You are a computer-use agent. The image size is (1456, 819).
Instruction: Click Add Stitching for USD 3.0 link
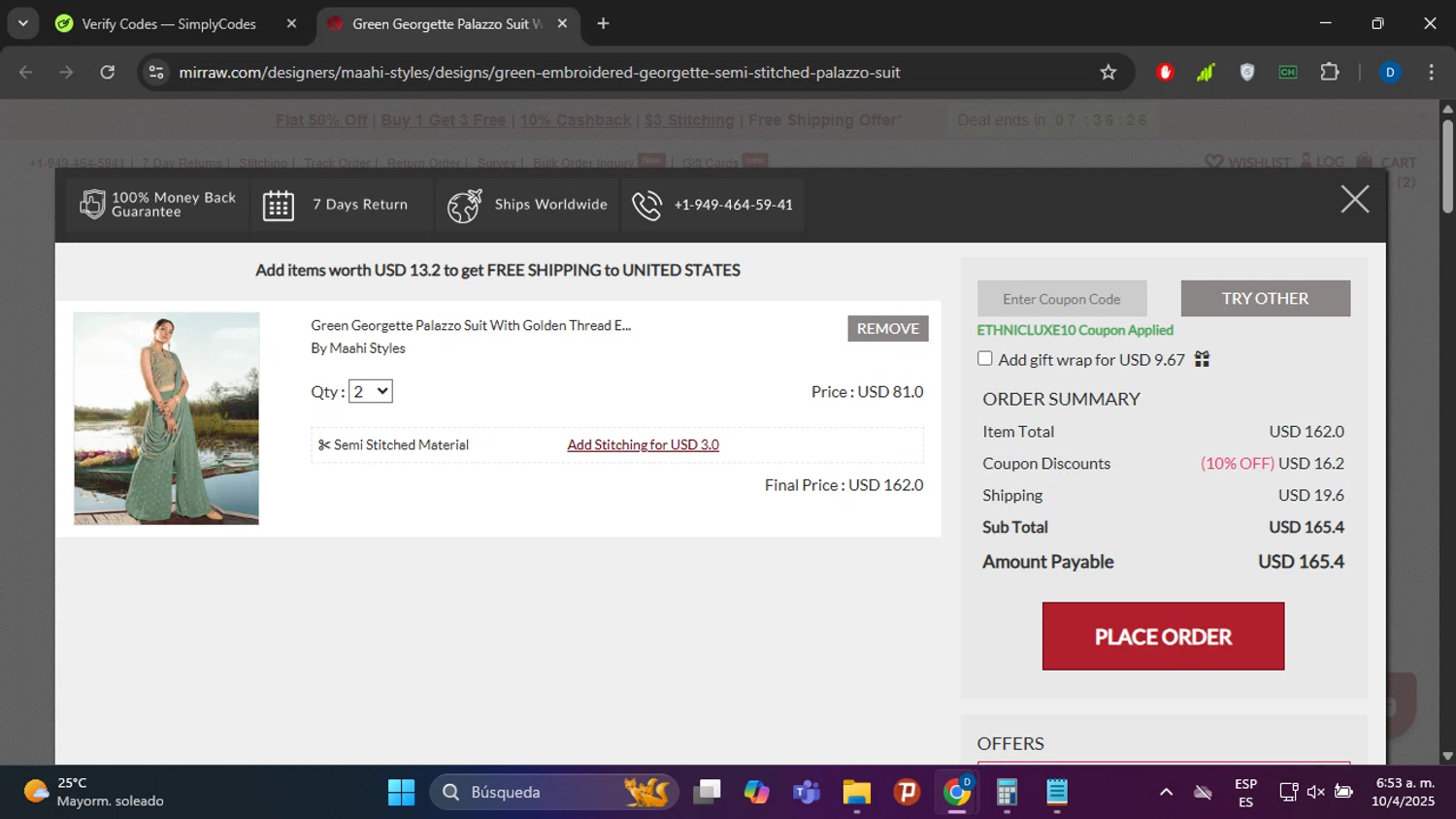pyautogui.click(x=643, y=444)
